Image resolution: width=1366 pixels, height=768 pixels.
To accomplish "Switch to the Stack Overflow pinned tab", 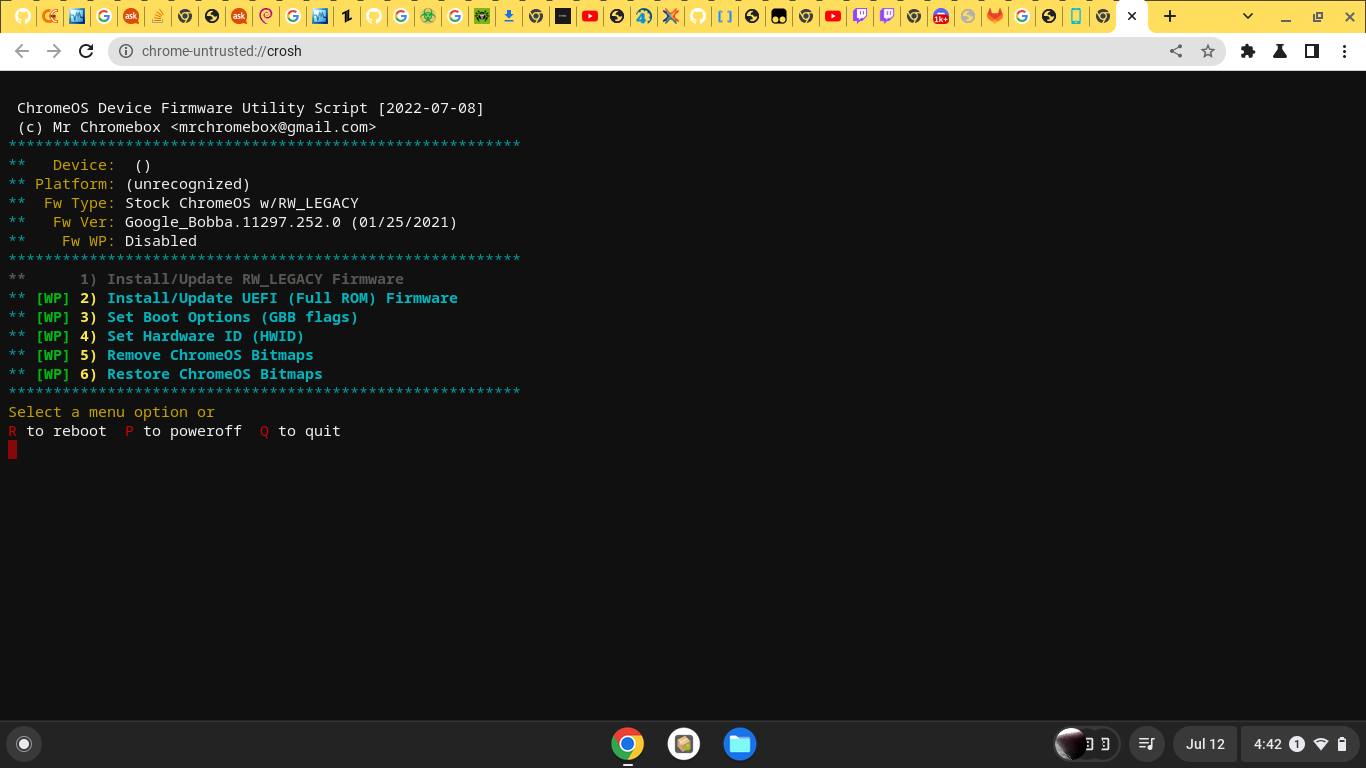I will [158, 16].
